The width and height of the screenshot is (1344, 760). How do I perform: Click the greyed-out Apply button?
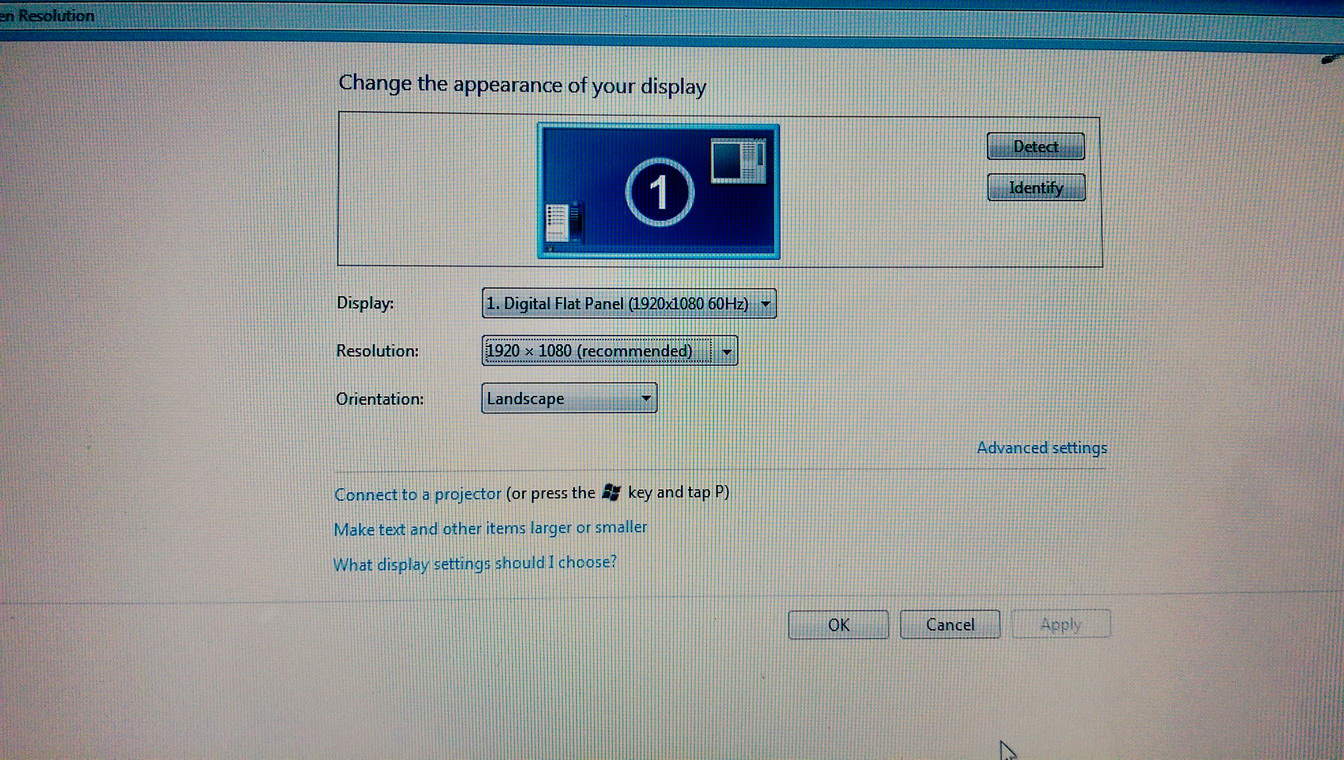coord(1061,625)
